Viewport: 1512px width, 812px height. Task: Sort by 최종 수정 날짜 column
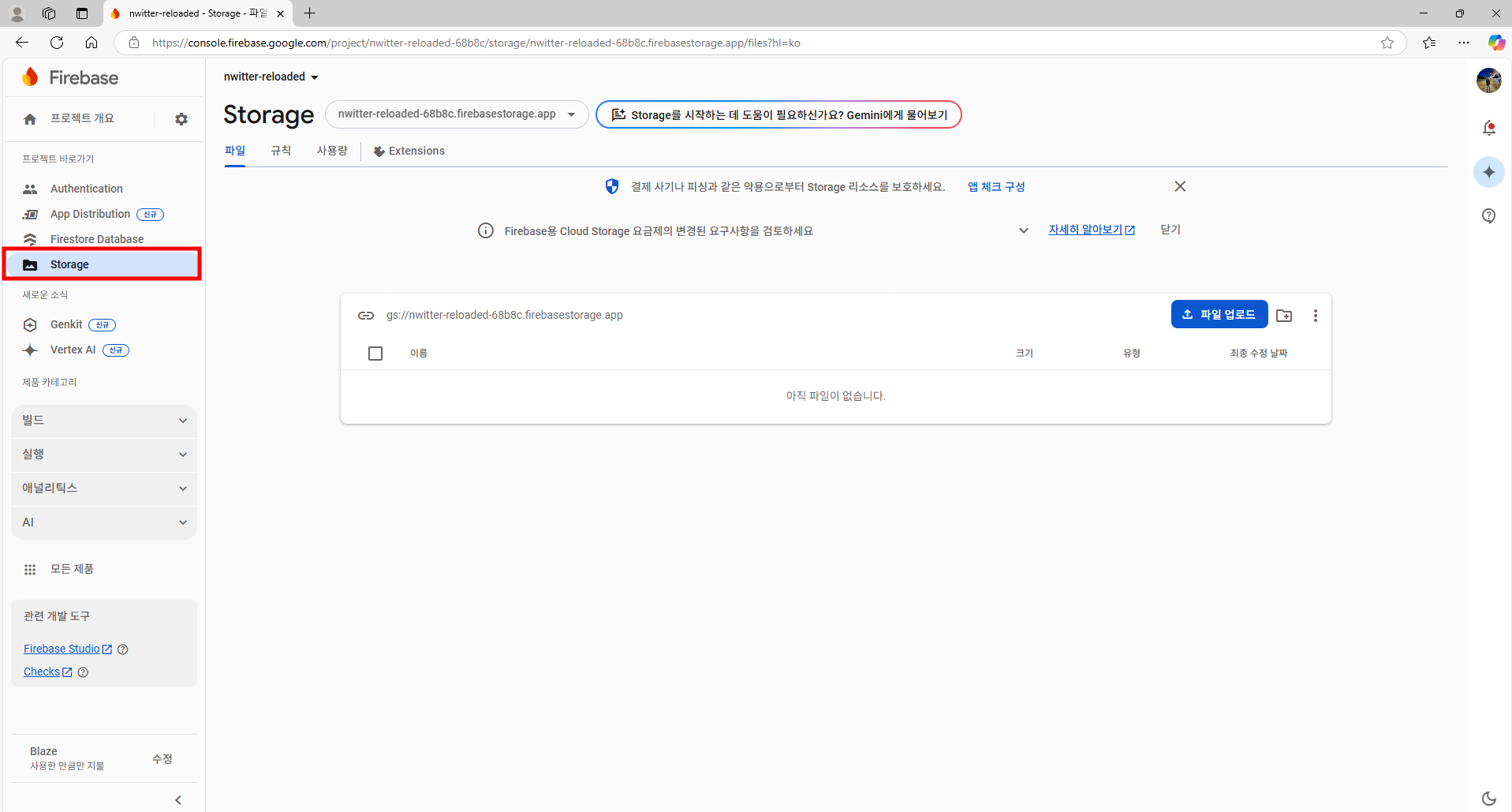1259,354
